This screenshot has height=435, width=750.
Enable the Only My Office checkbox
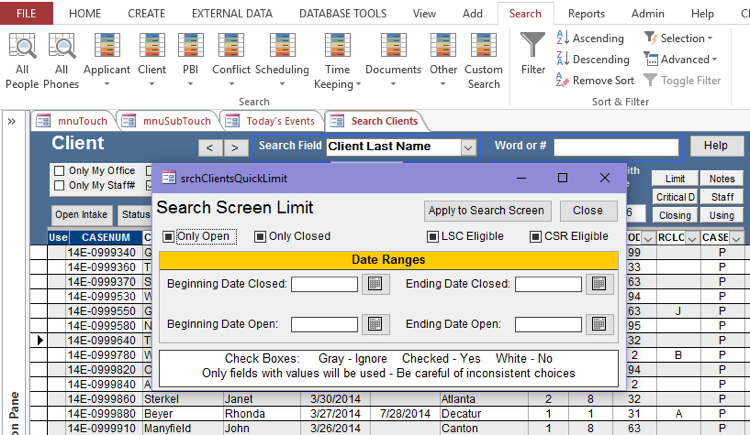pos(59,171)
